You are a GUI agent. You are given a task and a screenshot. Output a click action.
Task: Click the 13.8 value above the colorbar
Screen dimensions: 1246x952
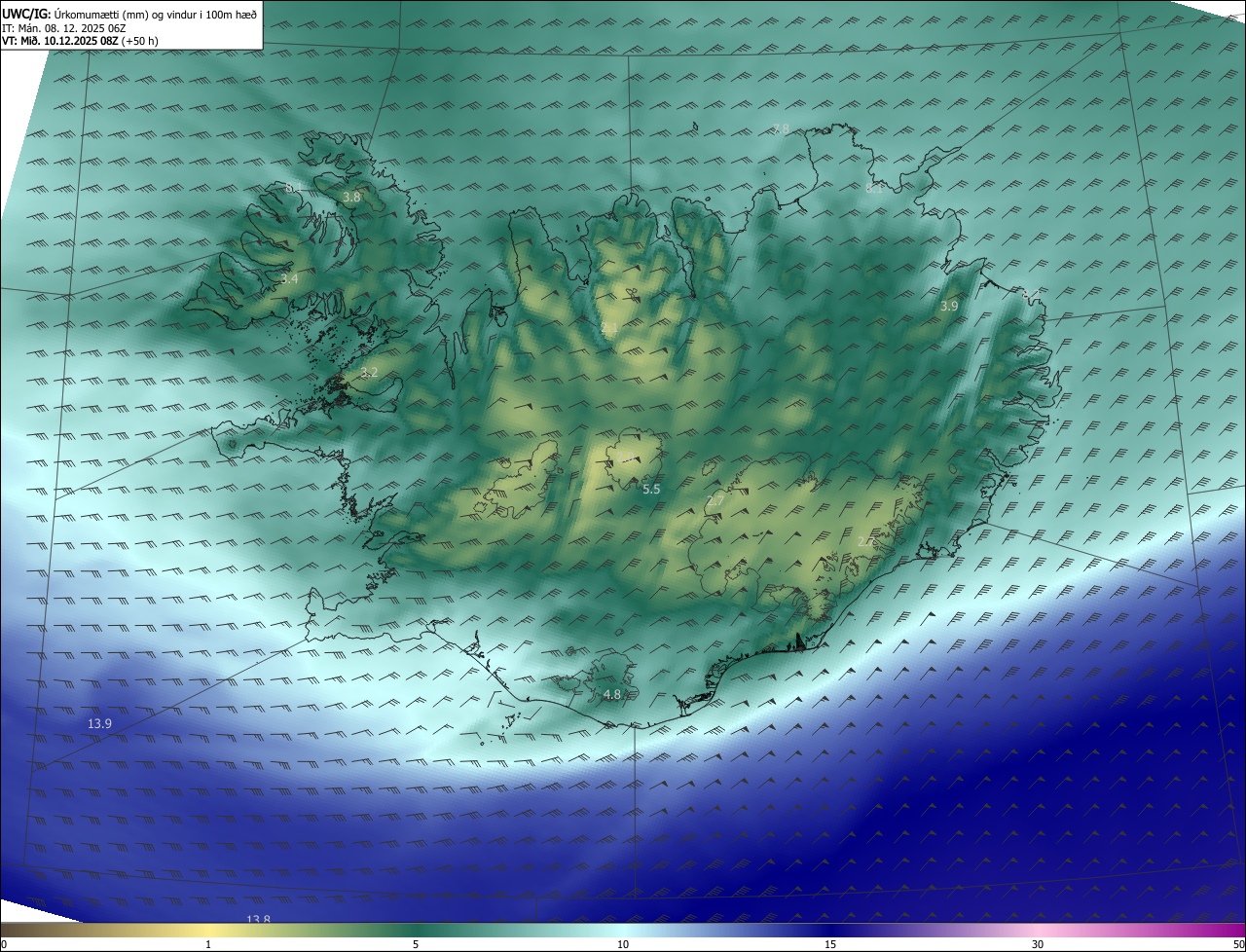coord(258,919)
